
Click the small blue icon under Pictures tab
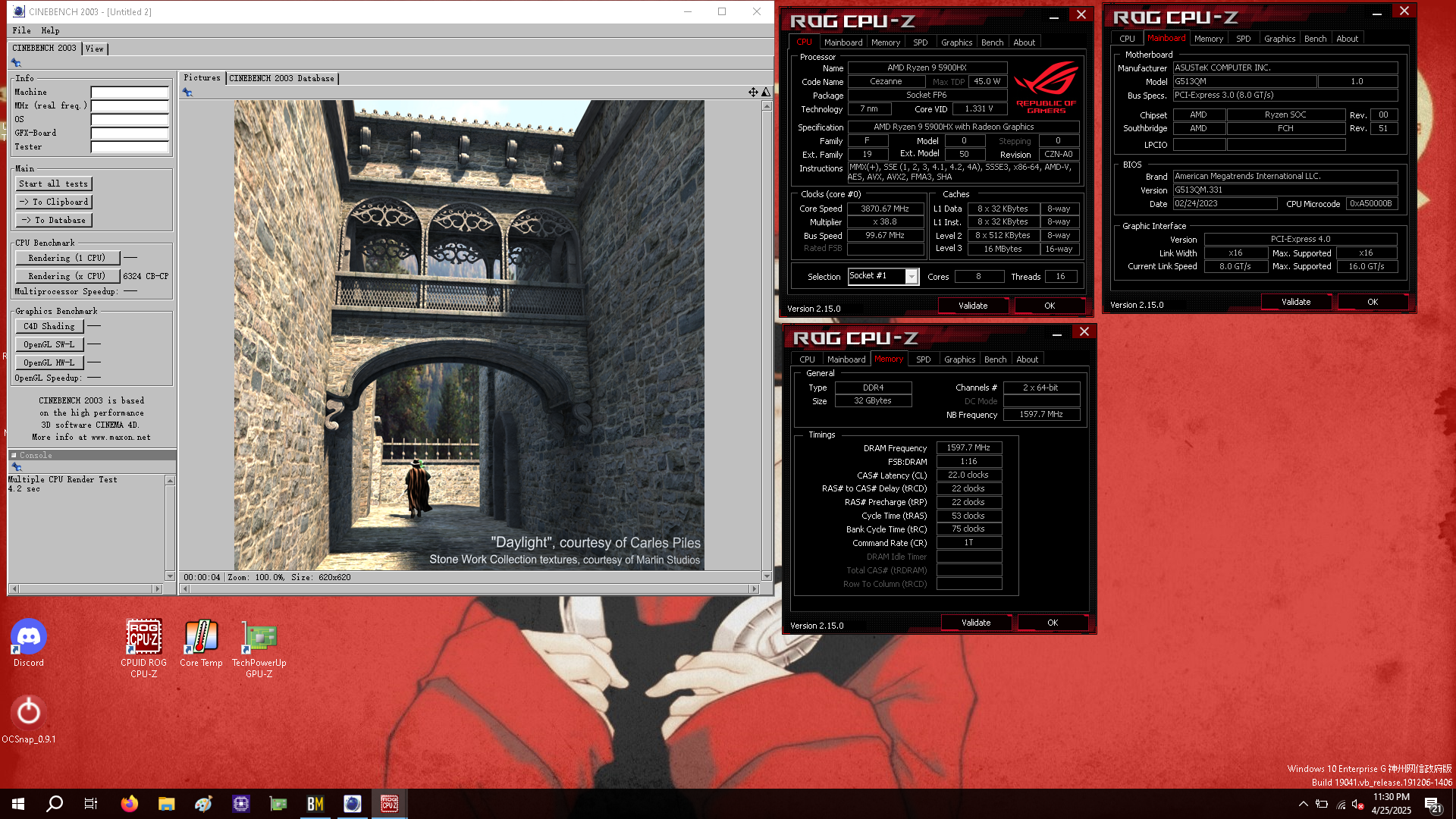[x=187, y=93]
